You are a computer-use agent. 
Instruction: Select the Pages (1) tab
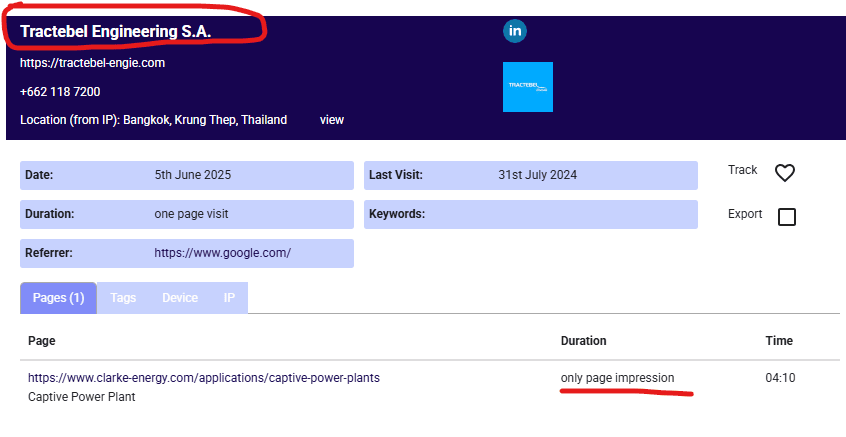(x=58, y=298)
